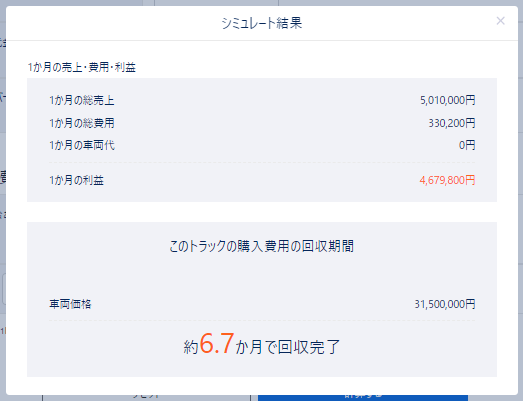523x401 pixels.
Task: Click the このトラックの購入費用の回収期間 heading
Action: (x=262, y=246)
